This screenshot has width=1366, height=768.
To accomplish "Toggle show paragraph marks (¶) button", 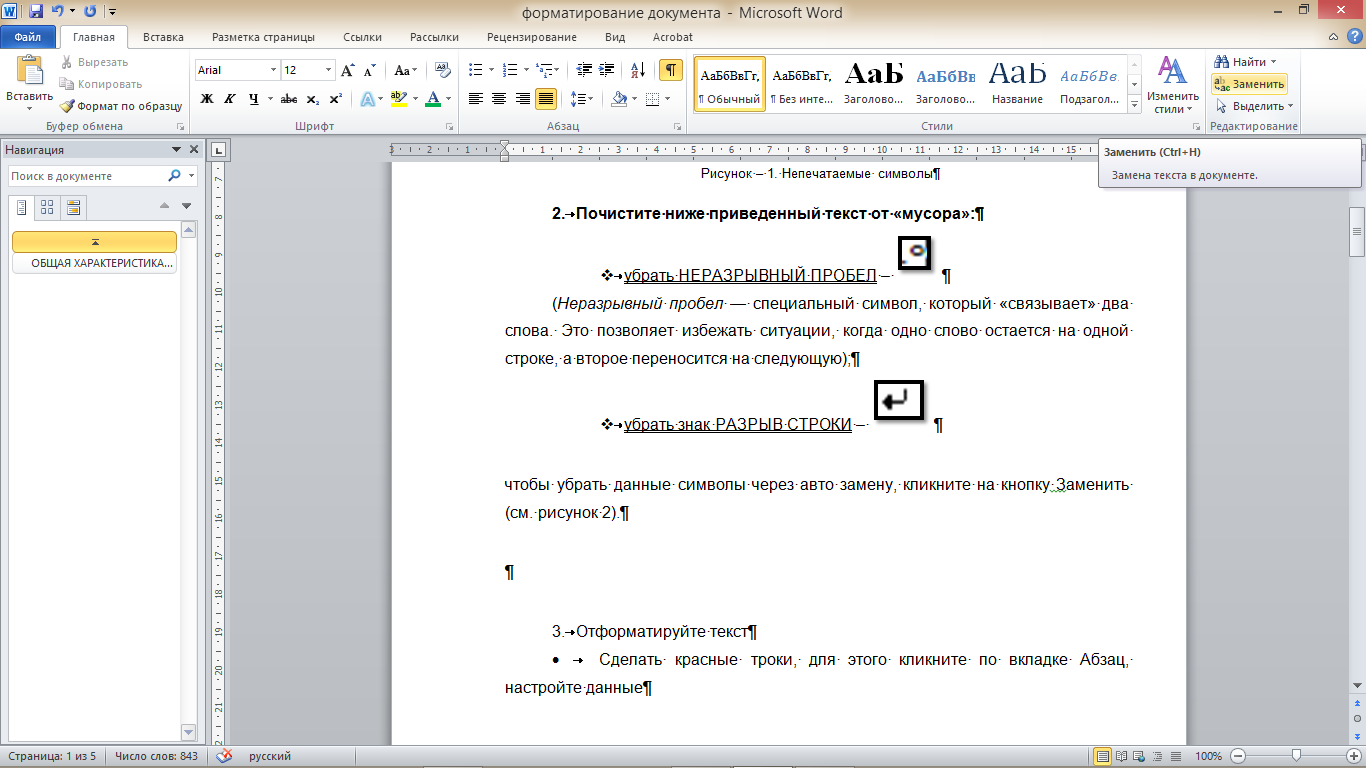I will (671, 70).
